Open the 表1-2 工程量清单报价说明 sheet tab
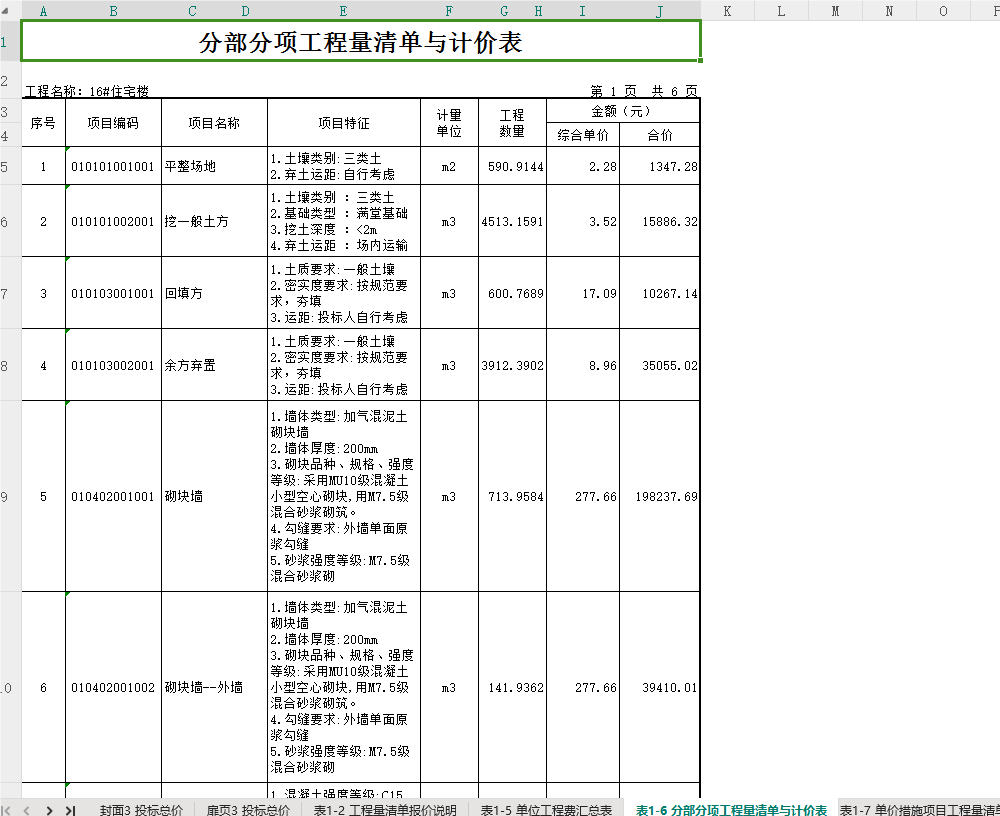Screen dimensions: 1000x816 385,810
